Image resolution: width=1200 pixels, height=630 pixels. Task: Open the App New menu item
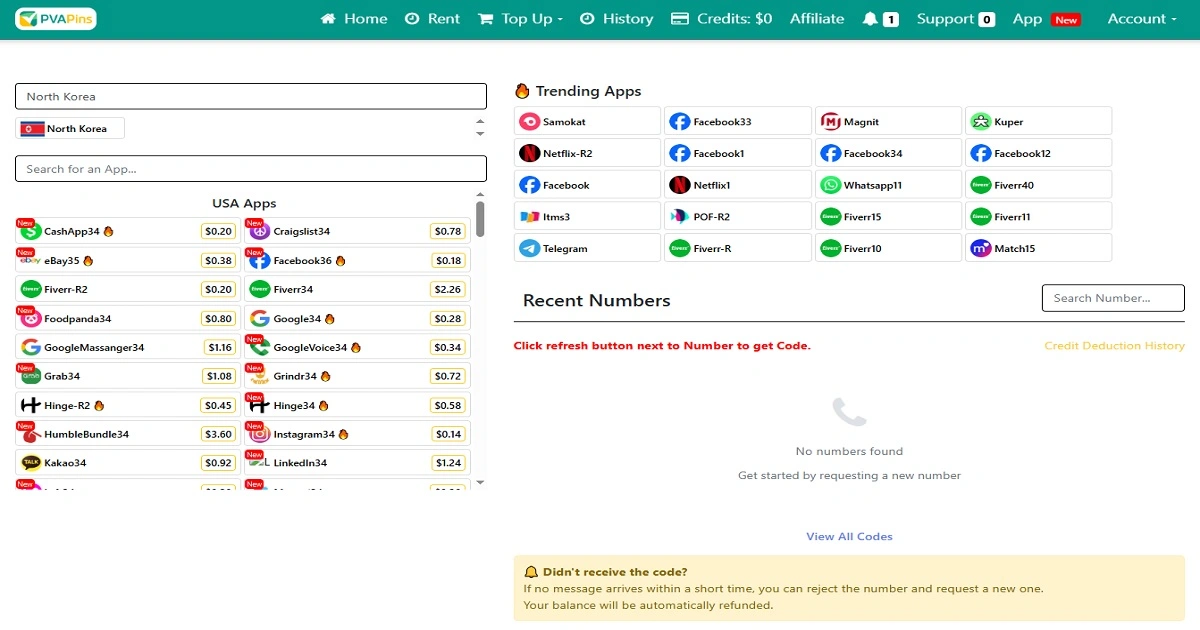tap(1047, 19)
